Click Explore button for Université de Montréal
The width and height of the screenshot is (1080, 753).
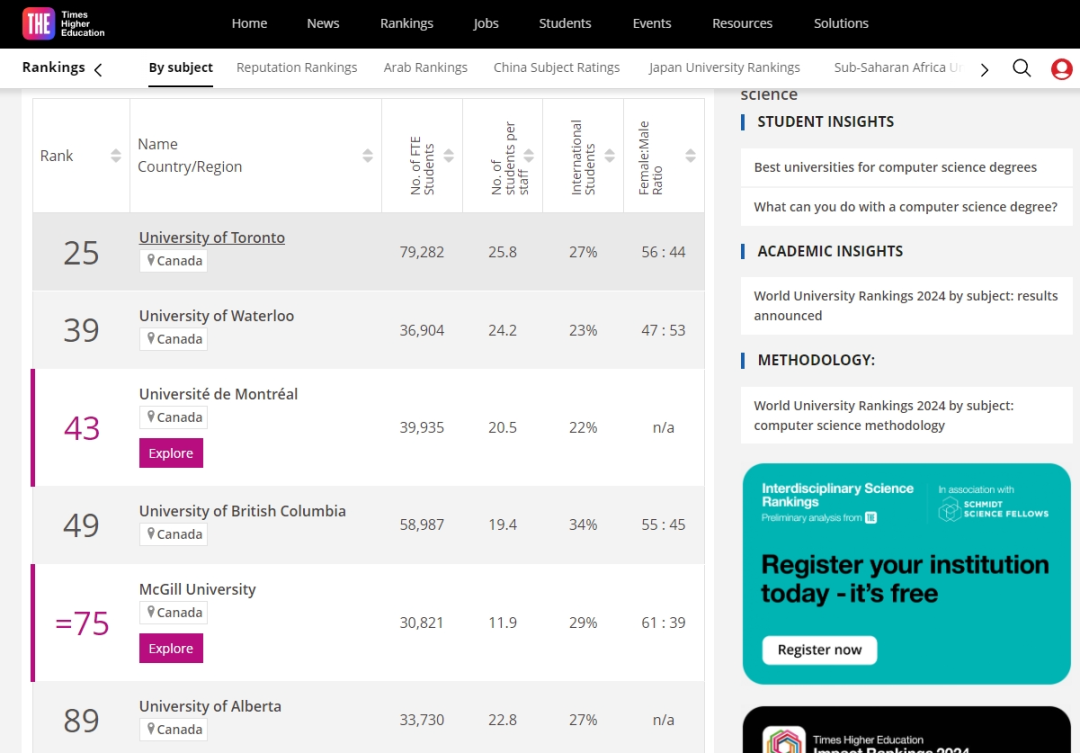click(x=171, y=453)
